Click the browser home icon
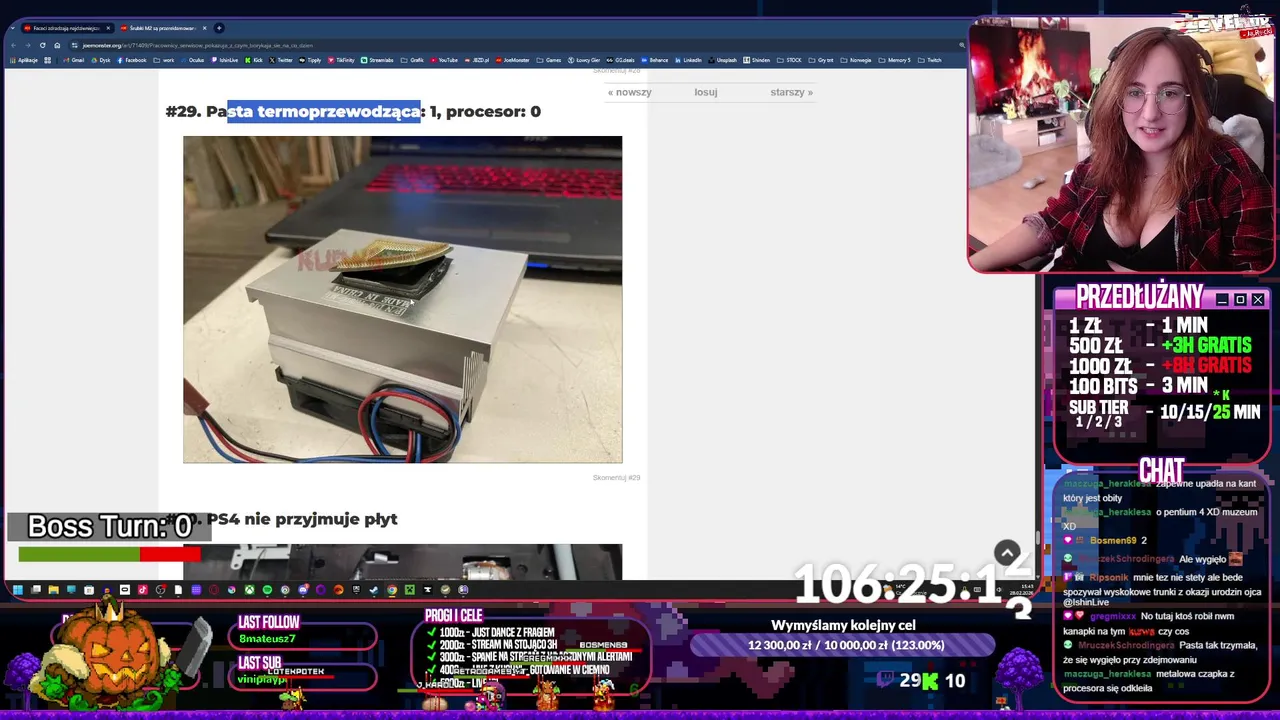This screenshot has height=720, width=1280. (57, 45)
